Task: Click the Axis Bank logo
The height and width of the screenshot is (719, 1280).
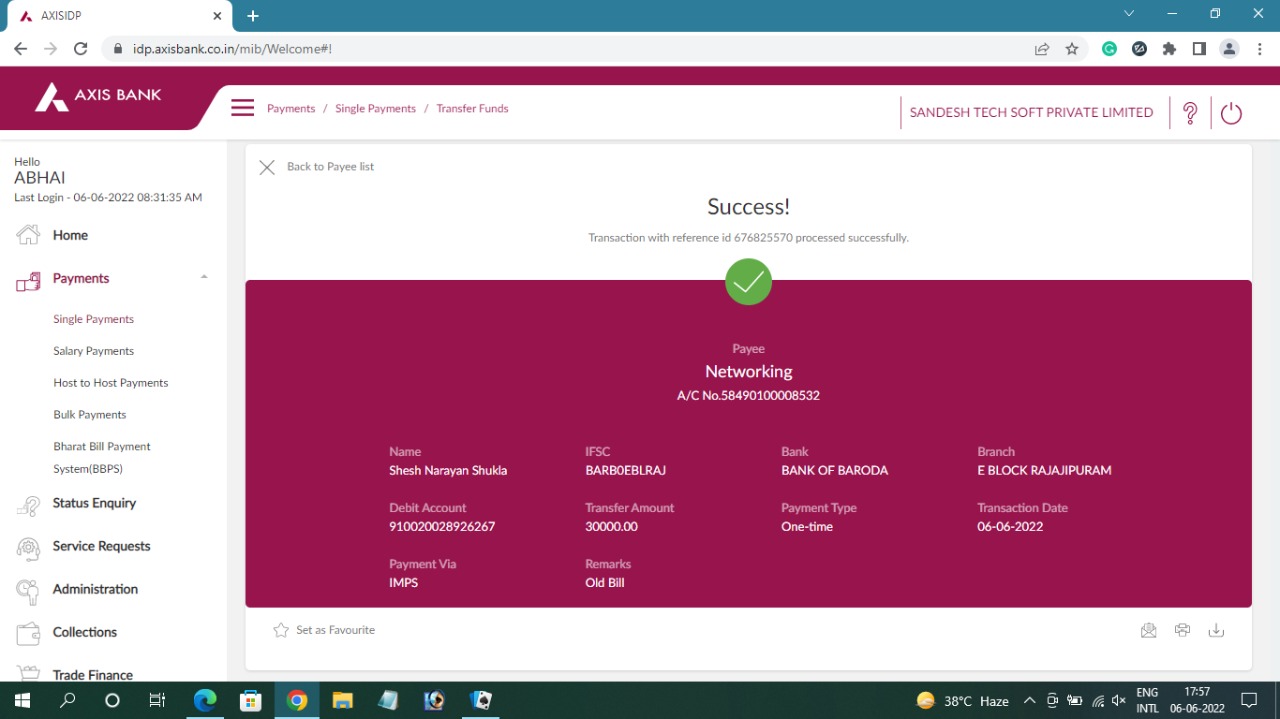Action: [x=98, y=96]
